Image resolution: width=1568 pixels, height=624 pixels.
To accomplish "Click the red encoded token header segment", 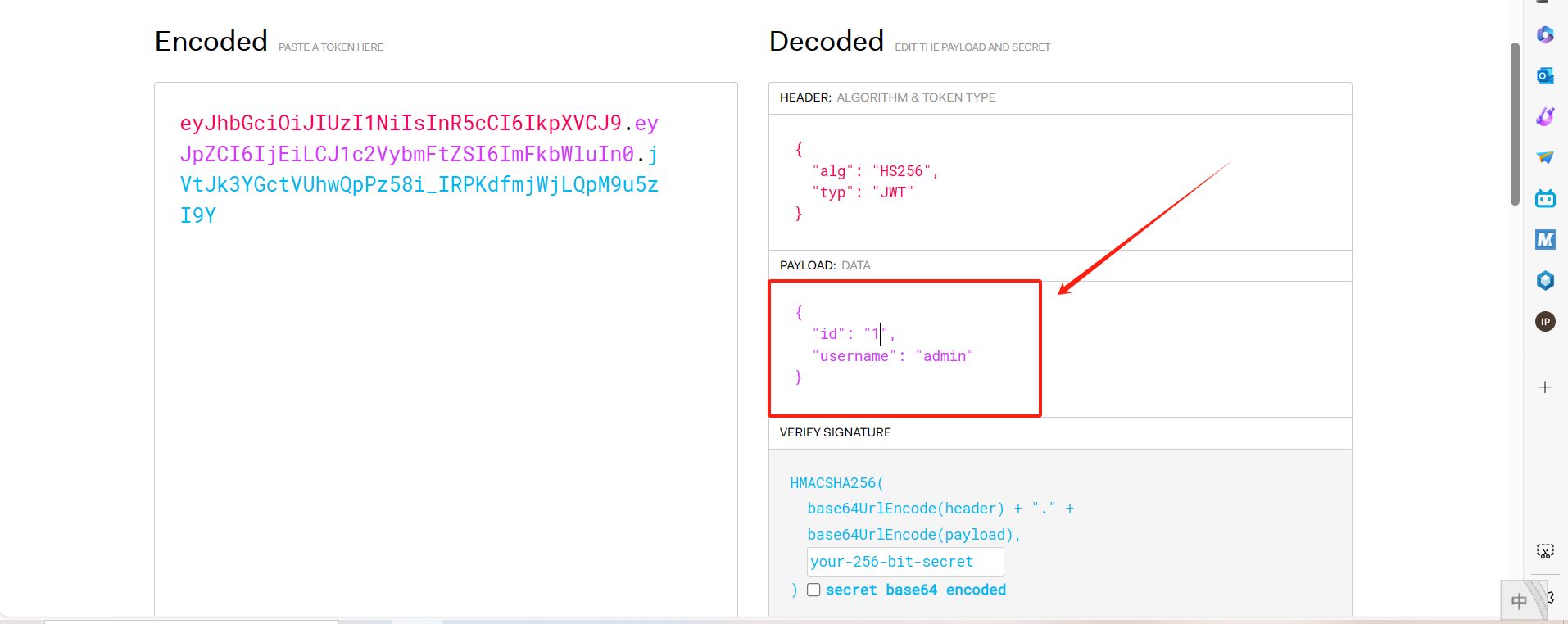I will (401, 123).
